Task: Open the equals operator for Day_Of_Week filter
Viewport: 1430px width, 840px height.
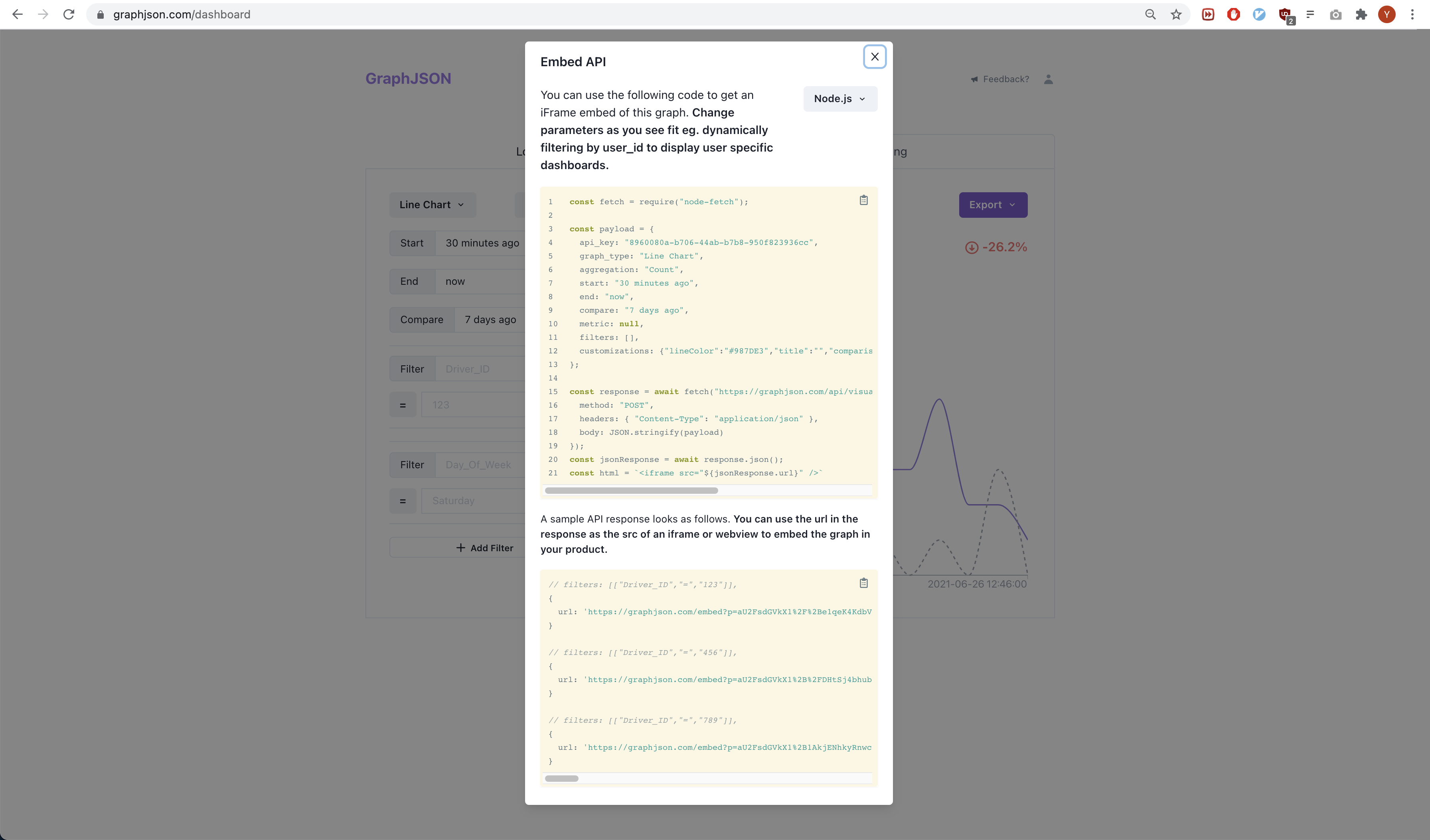Action: [x=403, y=501]
